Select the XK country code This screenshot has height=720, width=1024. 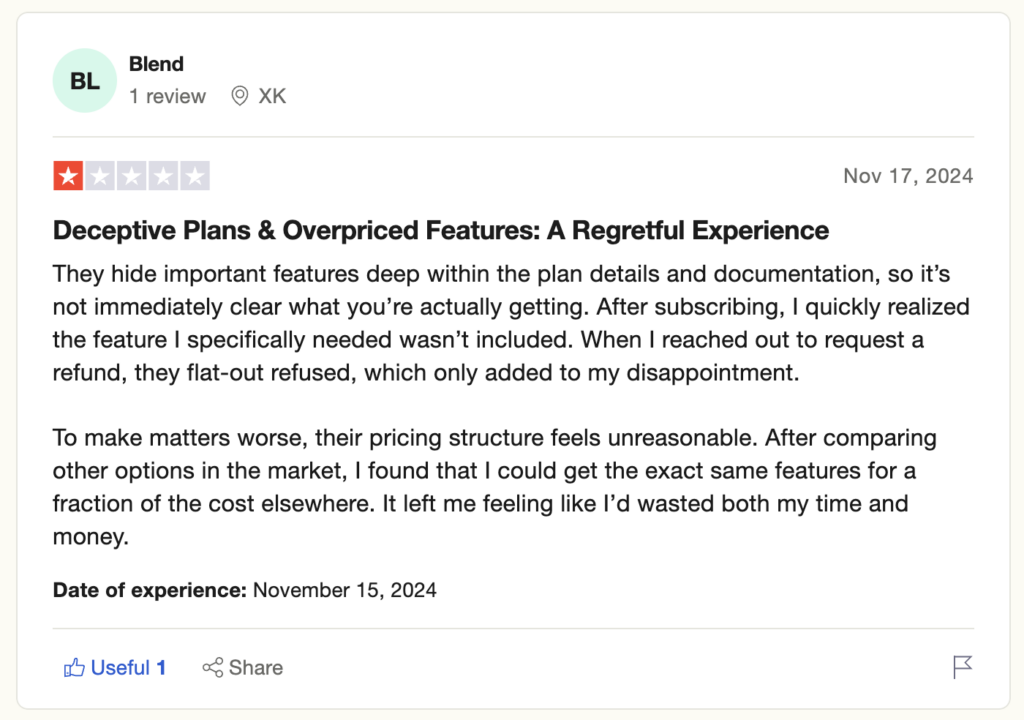pyautogui.click(x=272, y=96)
